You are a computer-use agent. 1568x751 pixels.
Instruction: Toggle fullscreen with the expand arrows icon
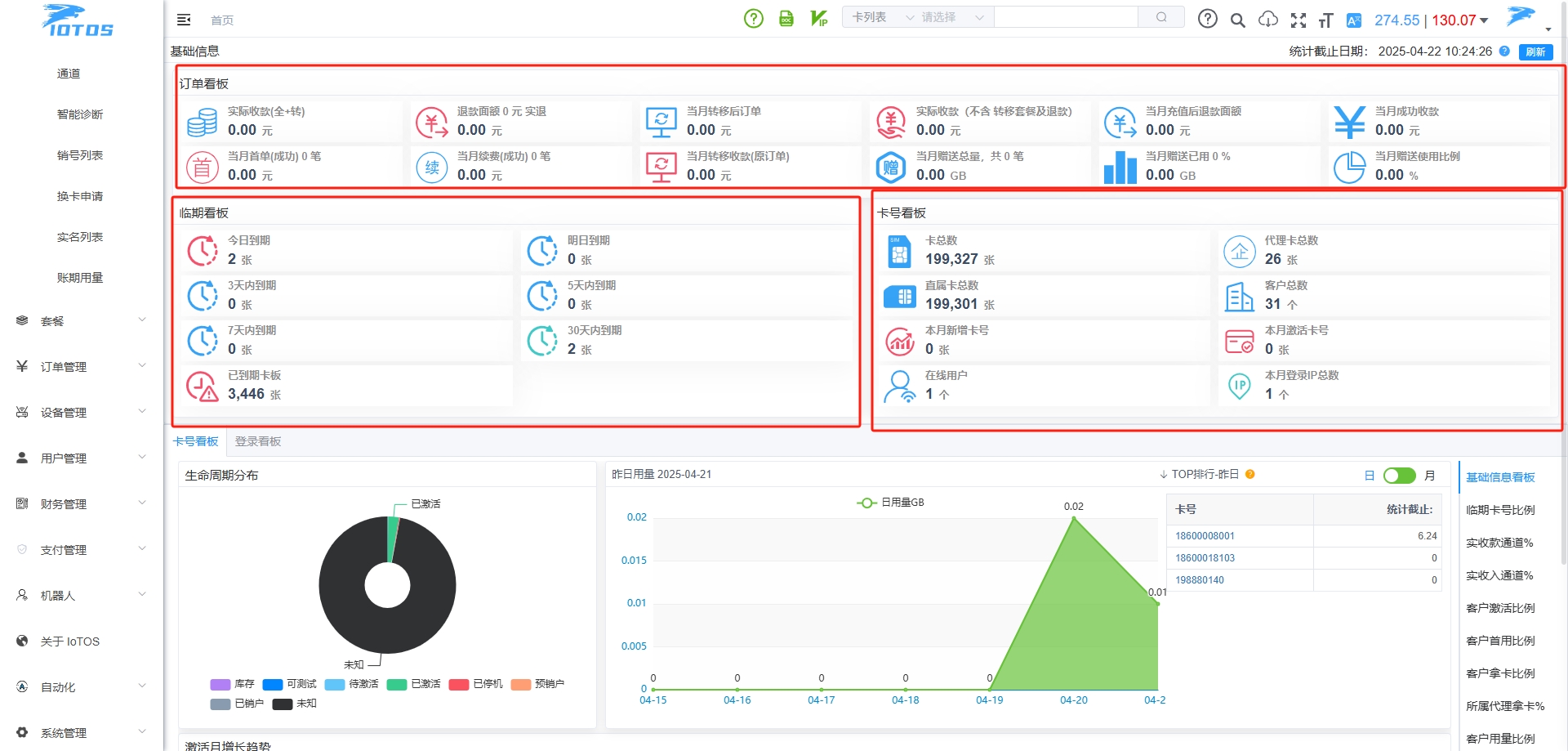[x=1298, y=20]
